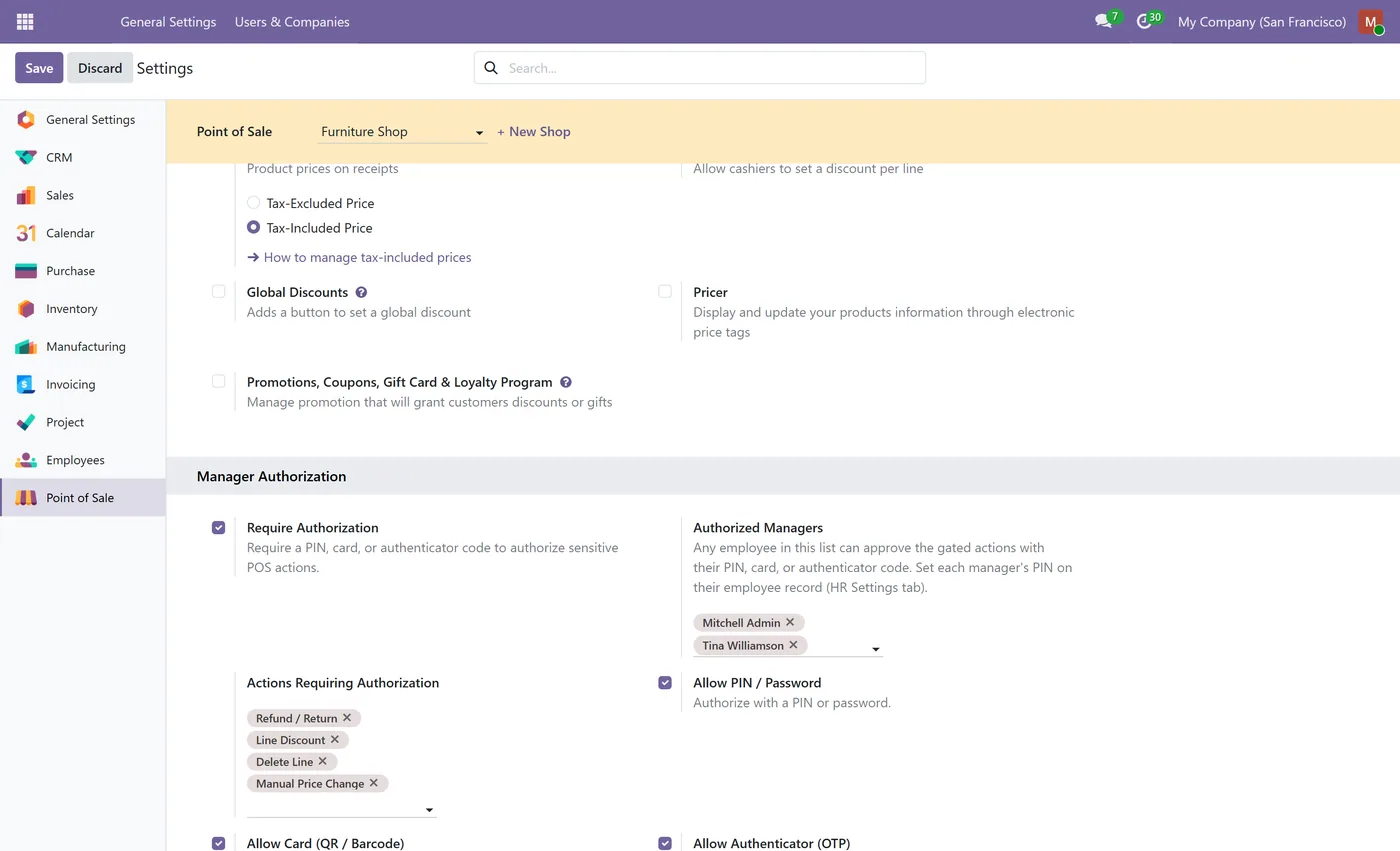Click the Purchase app icon in sidebar
The image size is (1400, 851).
tap(26, 271)
